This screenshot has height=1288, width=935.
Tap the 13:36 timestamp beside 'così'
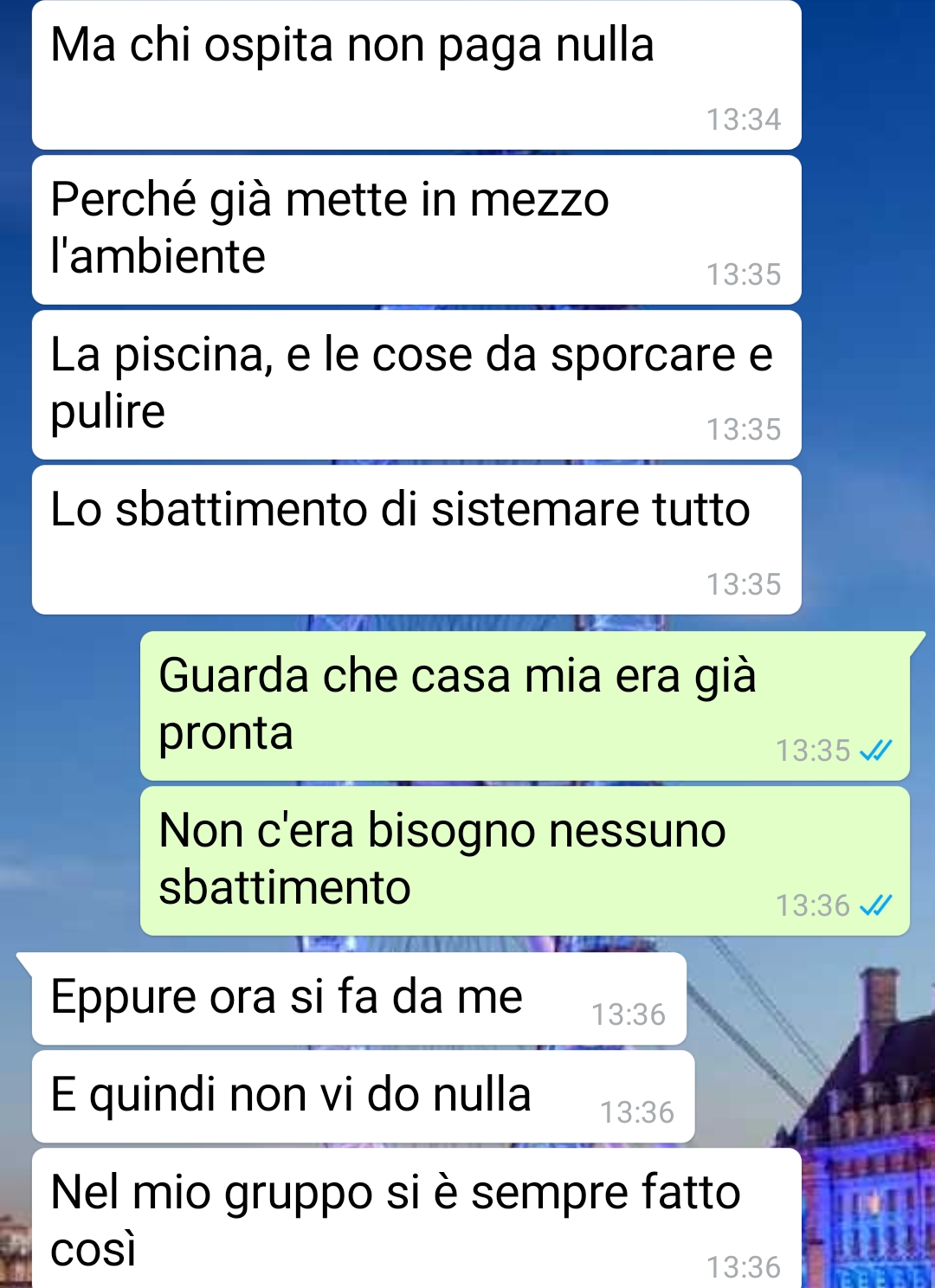pos(744,1267)
